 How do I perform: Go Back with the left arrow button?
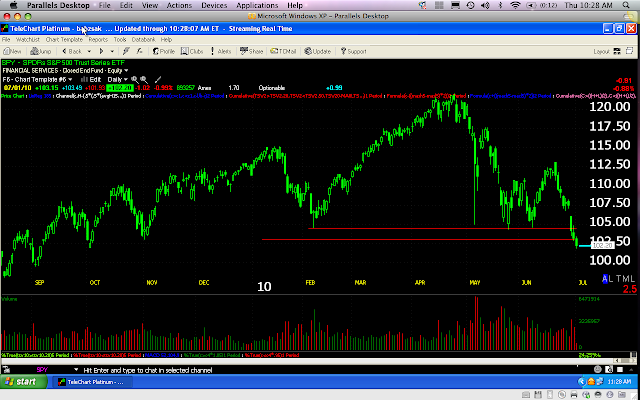pos(72,51)
